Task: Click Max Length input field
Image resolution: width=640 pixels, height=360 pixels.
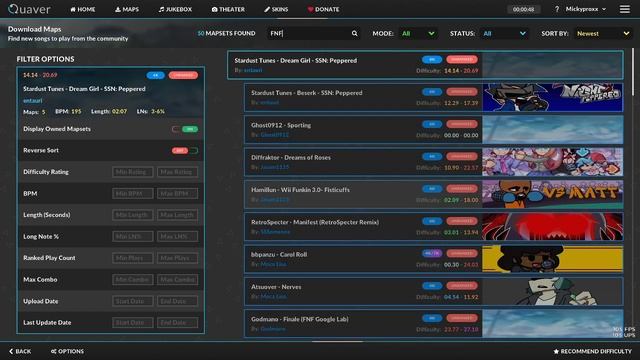Action: click(178, 215)
